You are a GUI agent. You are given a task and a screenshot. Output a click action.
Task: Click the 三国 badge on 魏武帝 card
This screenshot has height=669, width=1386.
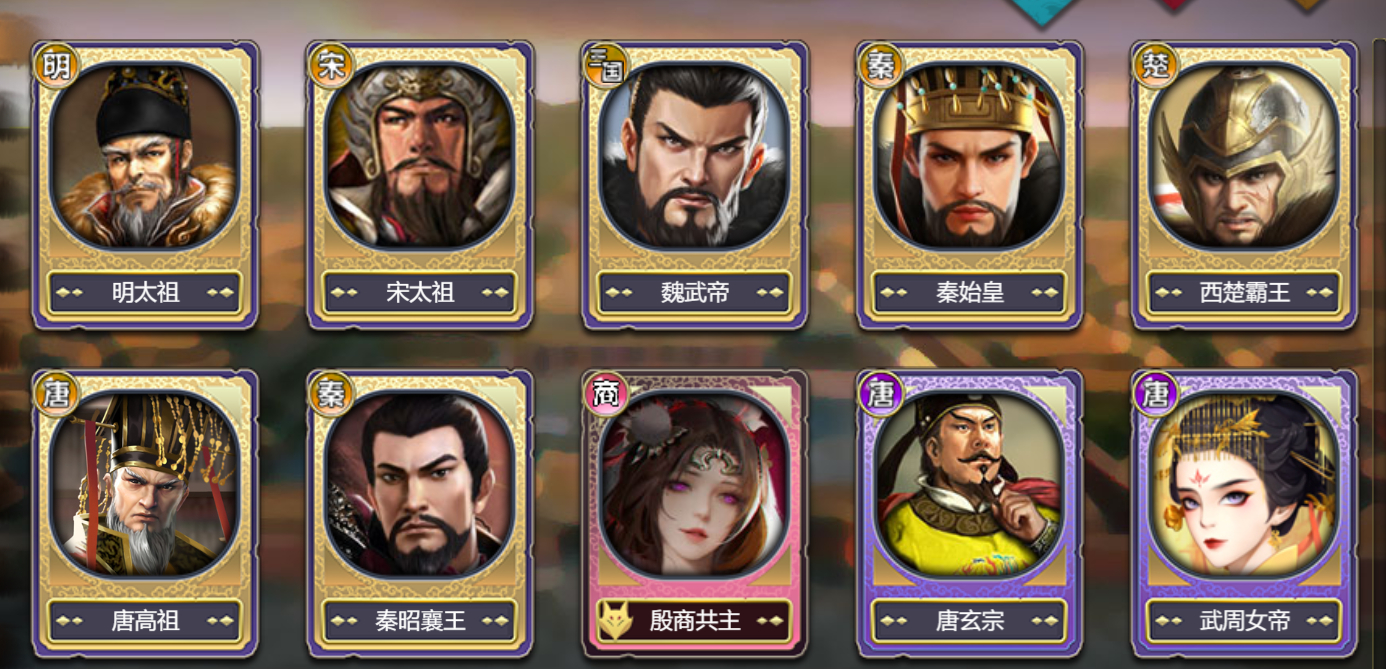click(x=605, y=66)
